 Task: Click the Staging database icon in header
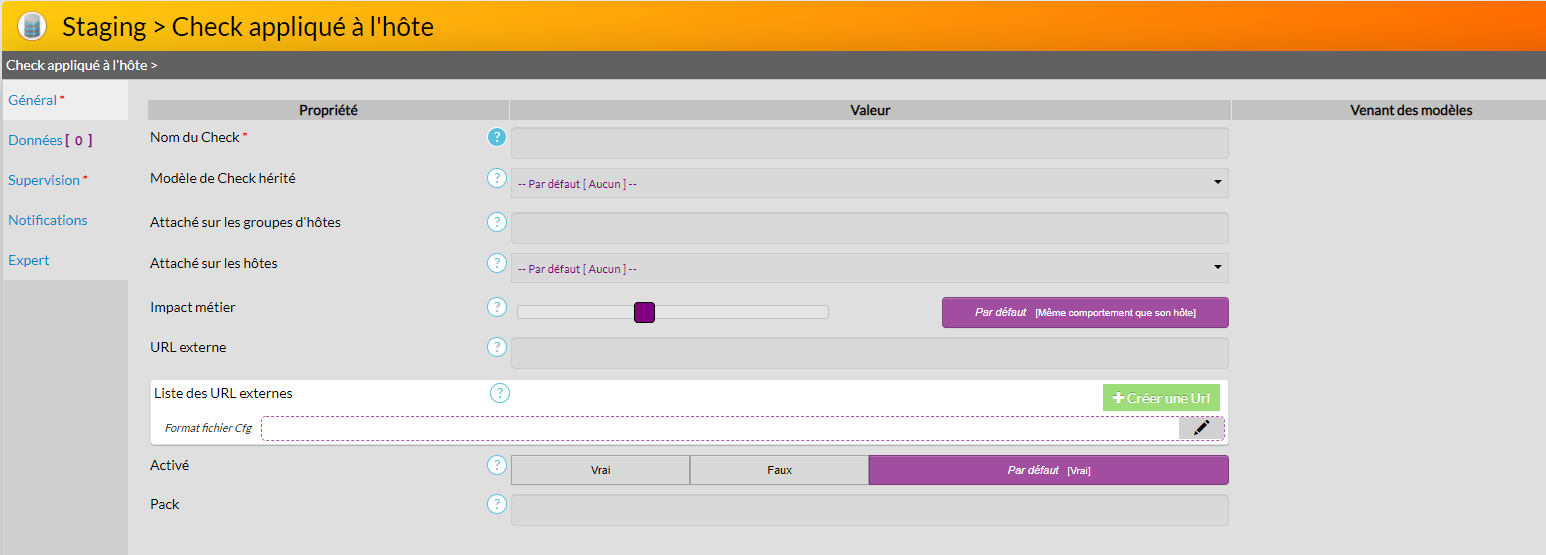coord(32,26)
